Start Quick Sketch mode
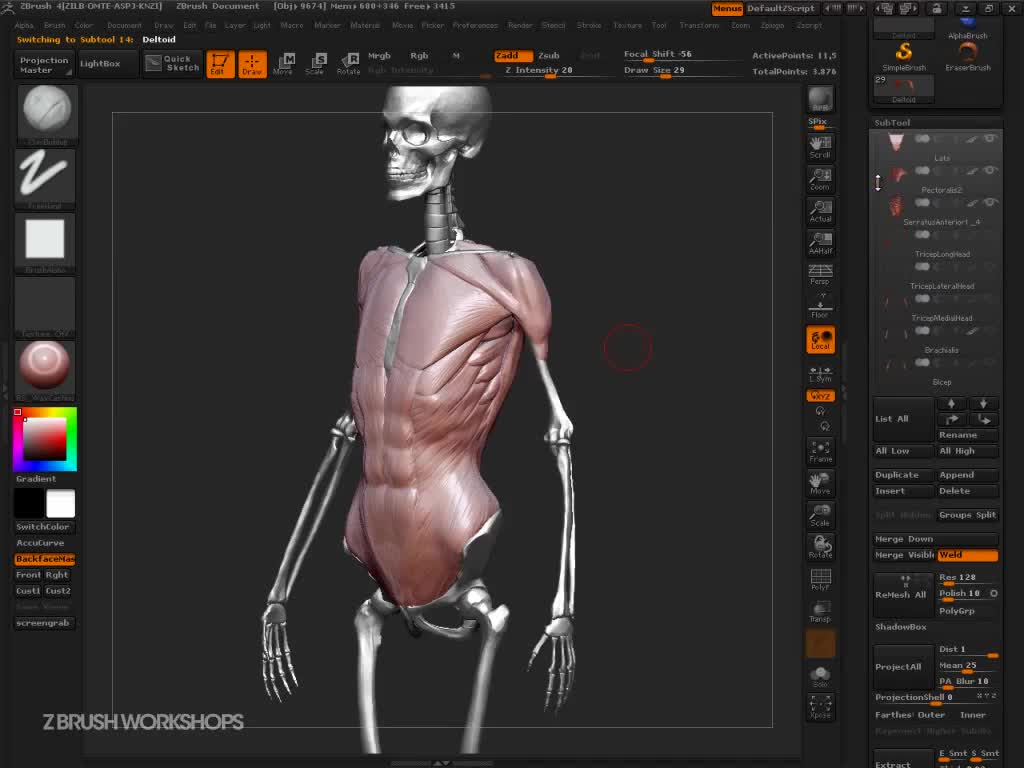The image size is (1024, 768). pos(173,64)
